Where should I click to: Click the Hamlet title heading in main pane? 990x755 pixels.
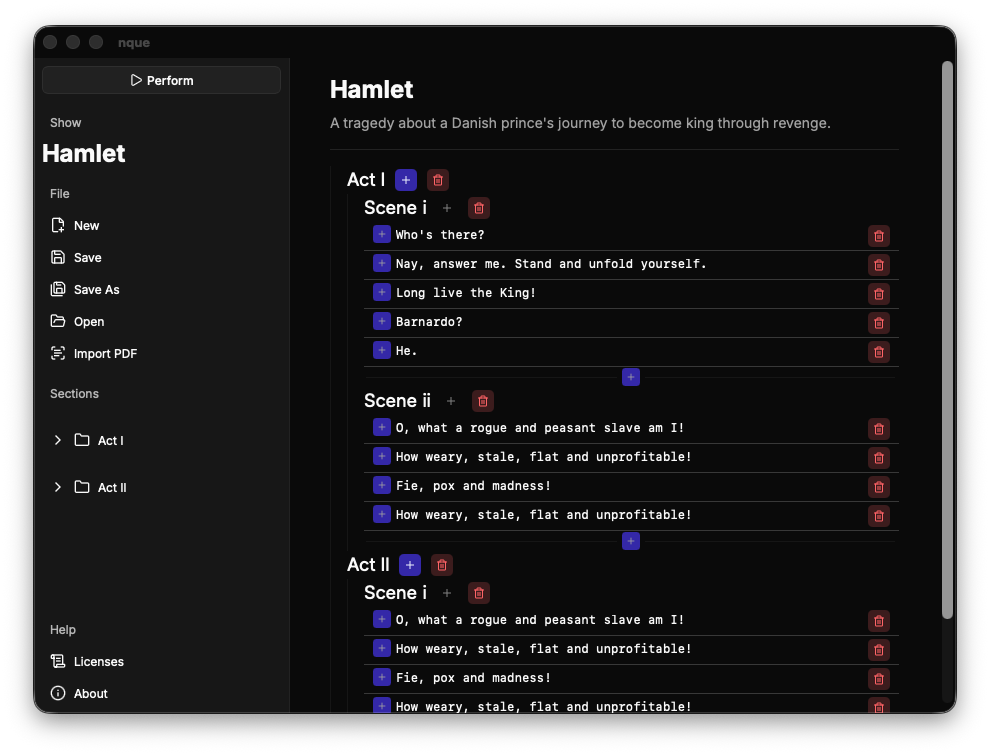(x=371, y=90)
